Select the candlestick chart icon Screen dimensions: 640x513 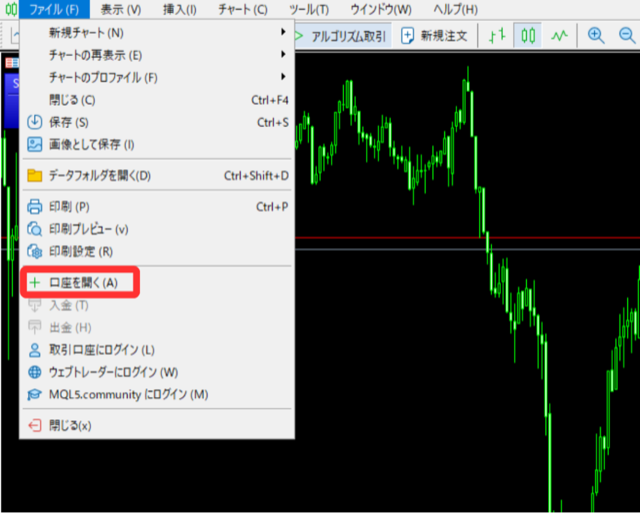(529, 35)
